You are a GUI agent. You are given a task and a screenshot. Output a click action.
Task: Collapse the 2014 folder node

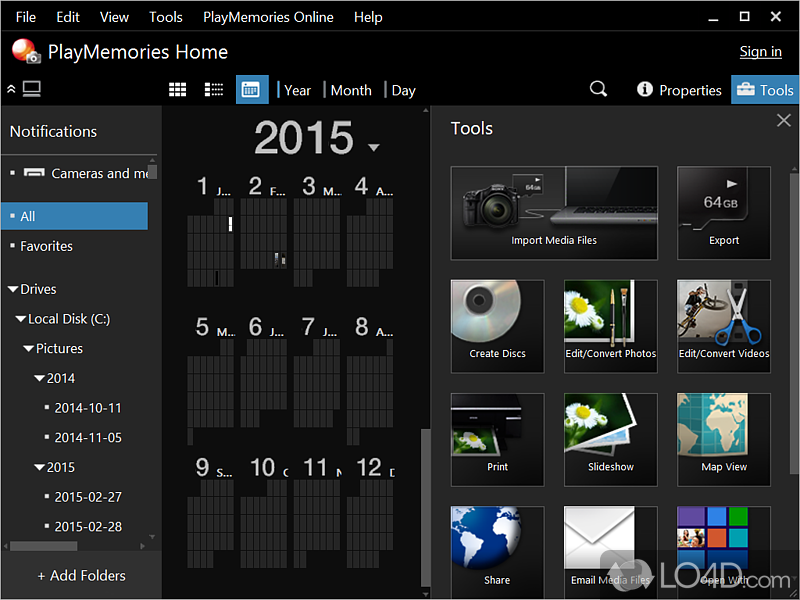click(x=39, y=378)
